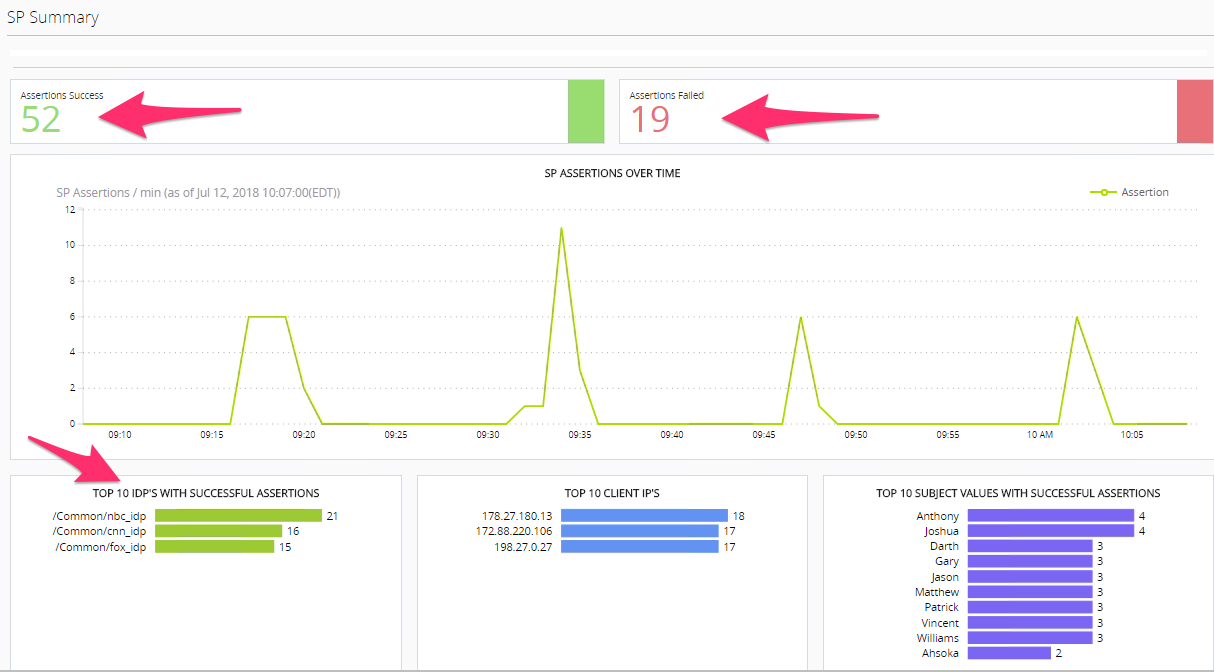Click the /Common/cnn_idp bar
1214x672 pixels.
click(x=218, y=531)
